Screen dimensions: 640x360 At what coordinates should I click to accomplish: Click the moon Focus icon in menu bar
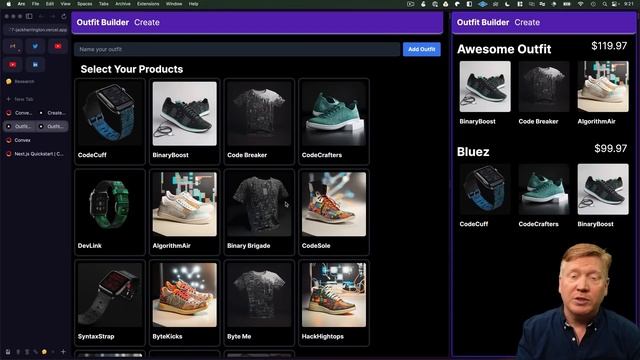click(507, 4)
